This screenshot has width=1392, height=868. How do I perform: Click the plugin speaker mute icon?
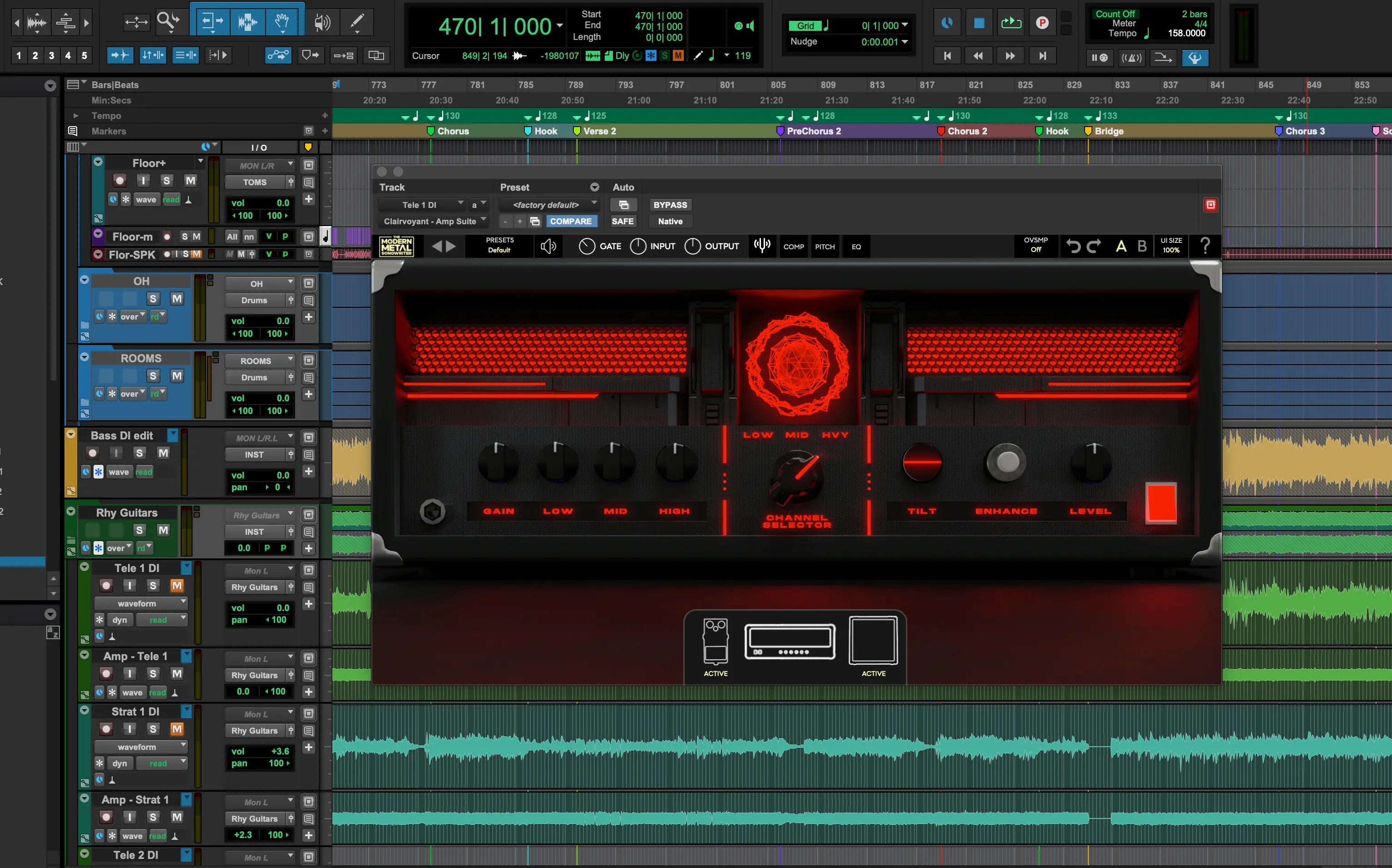(x=548, y=246)
